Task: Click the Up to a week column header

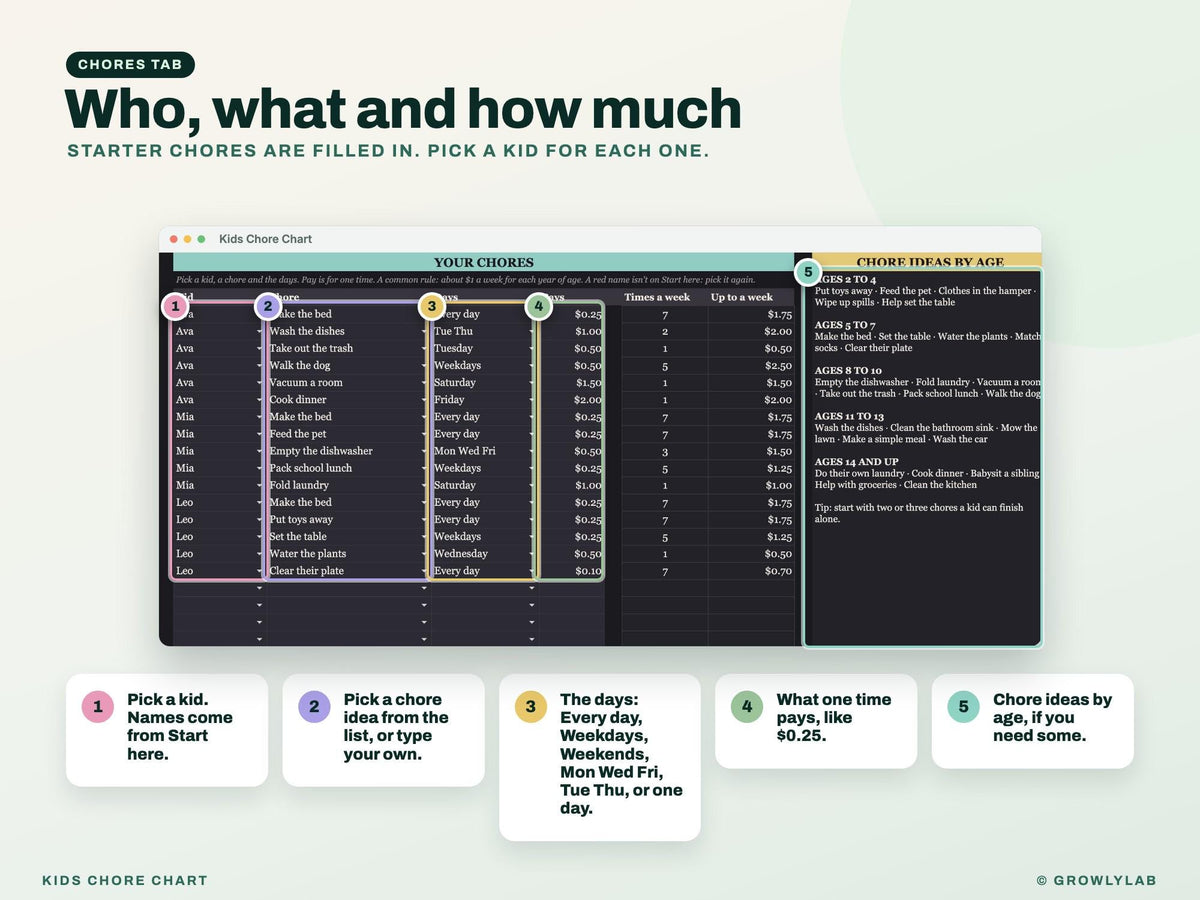Action: pos(742,297)
